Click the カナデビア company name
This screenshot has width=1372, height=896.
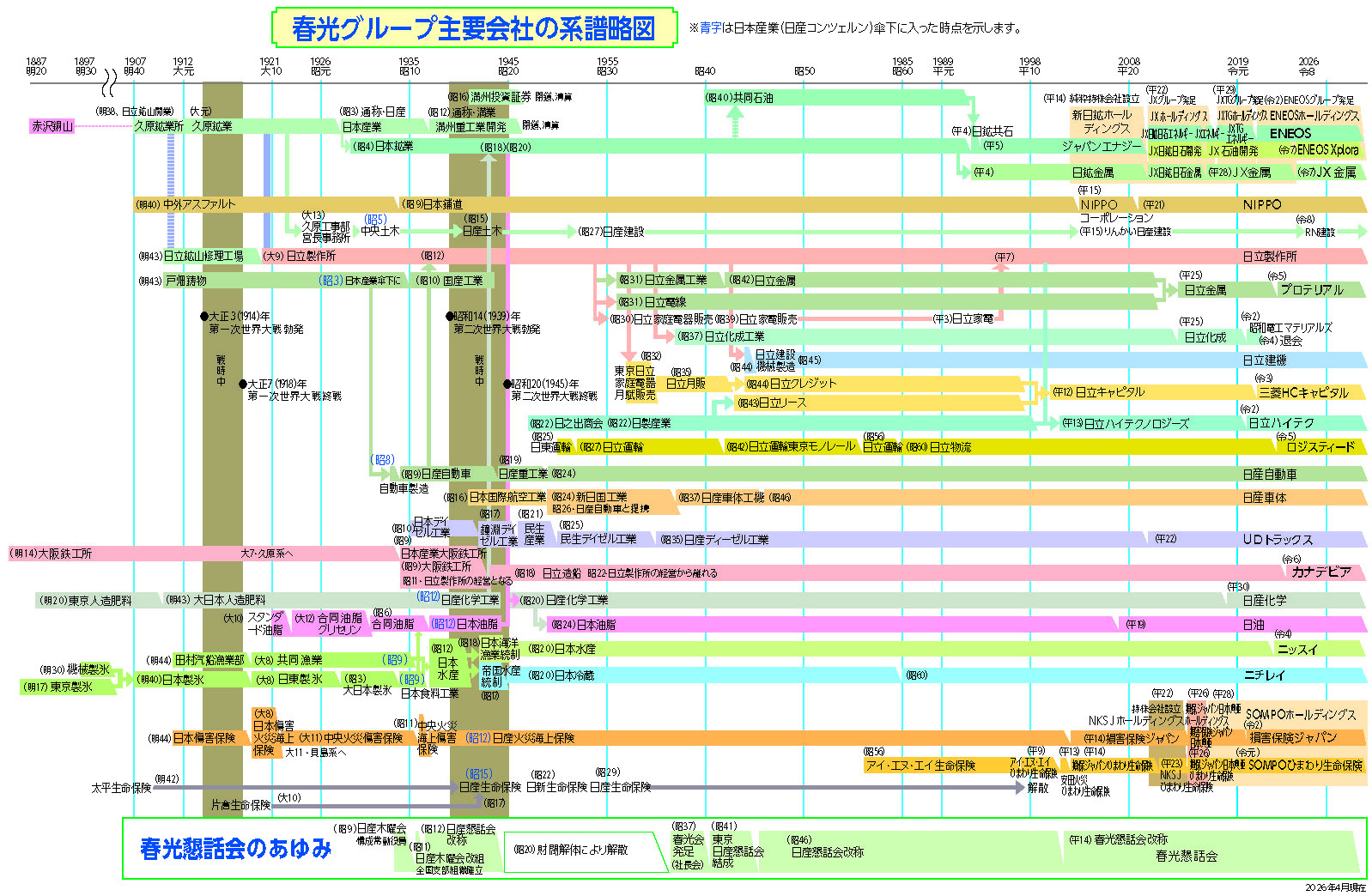tap(1320, 572)
